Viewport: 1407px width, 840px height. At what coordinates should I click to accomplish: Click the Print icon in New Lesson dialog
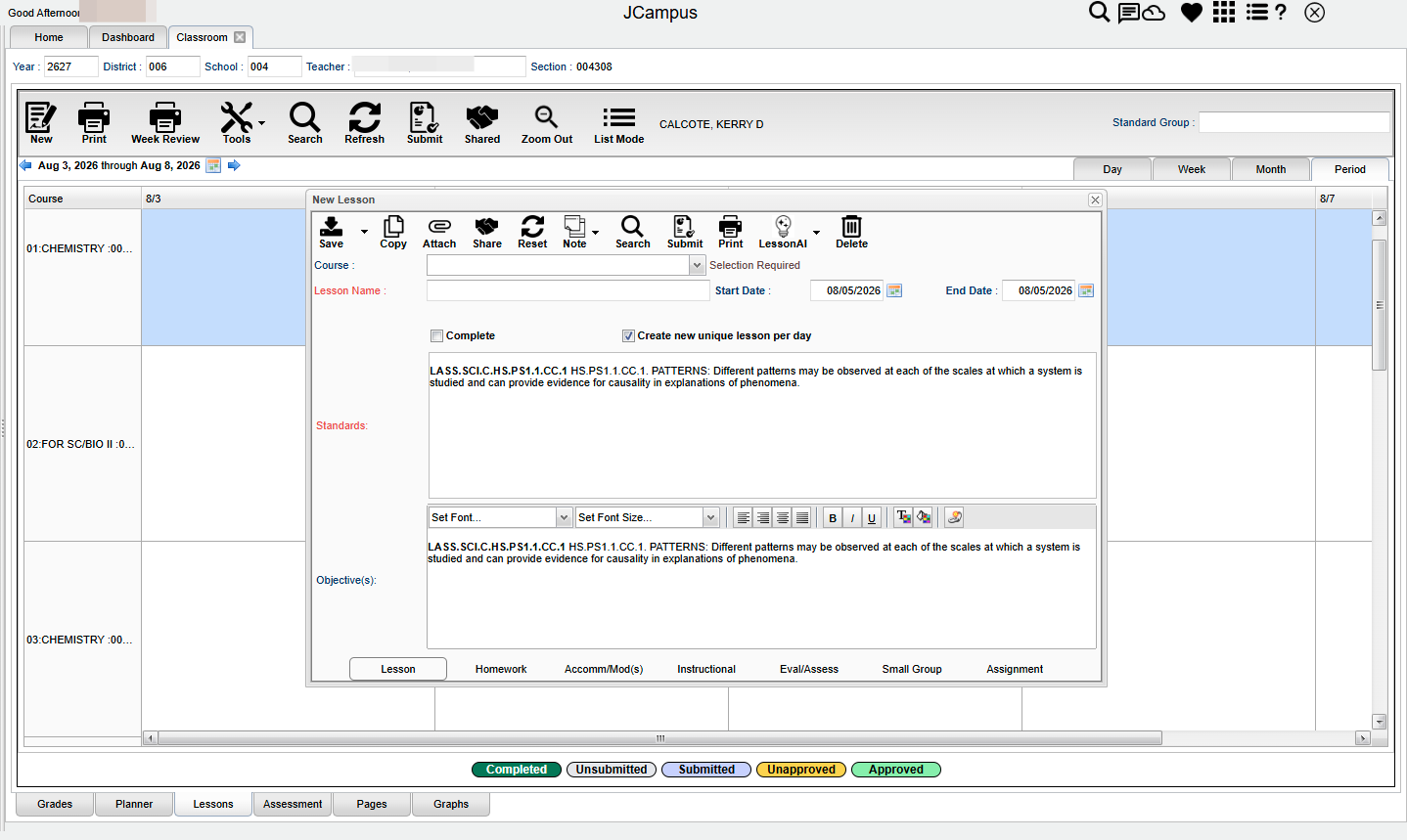pyautogui.click(x=731, y=233)
